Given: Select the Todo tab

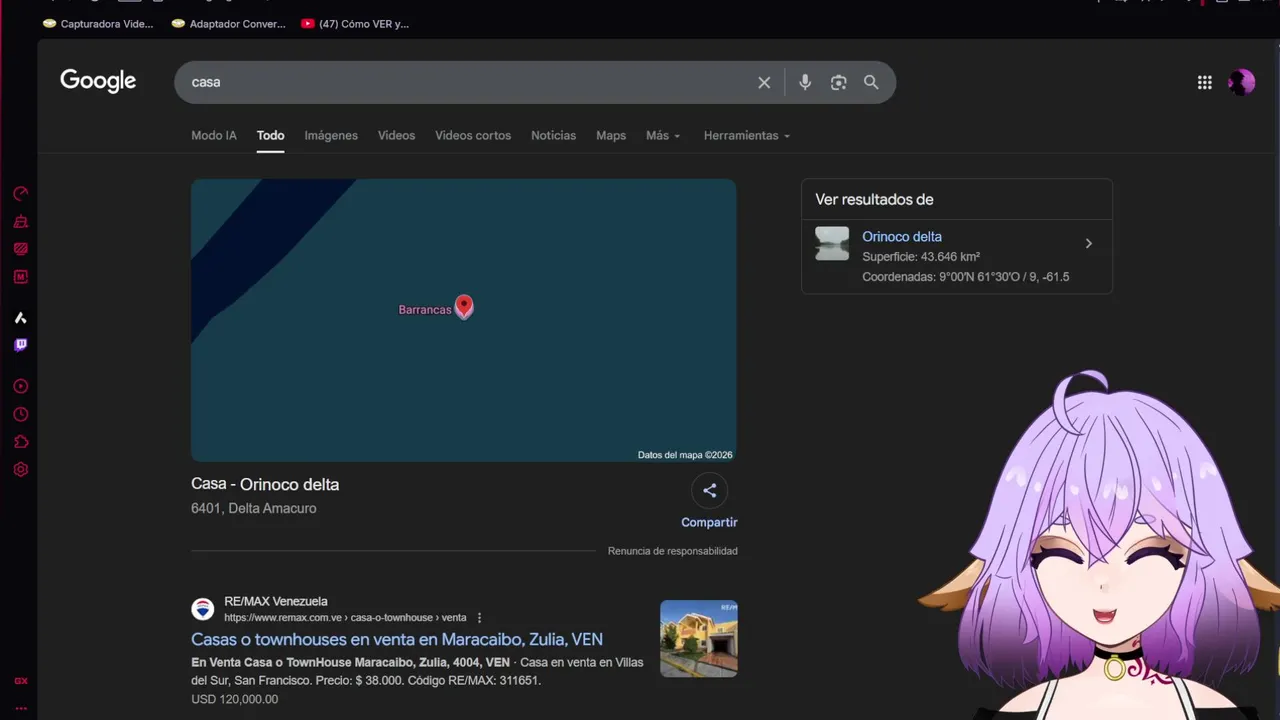Looking at the screenshot, I should coord(270,136).
